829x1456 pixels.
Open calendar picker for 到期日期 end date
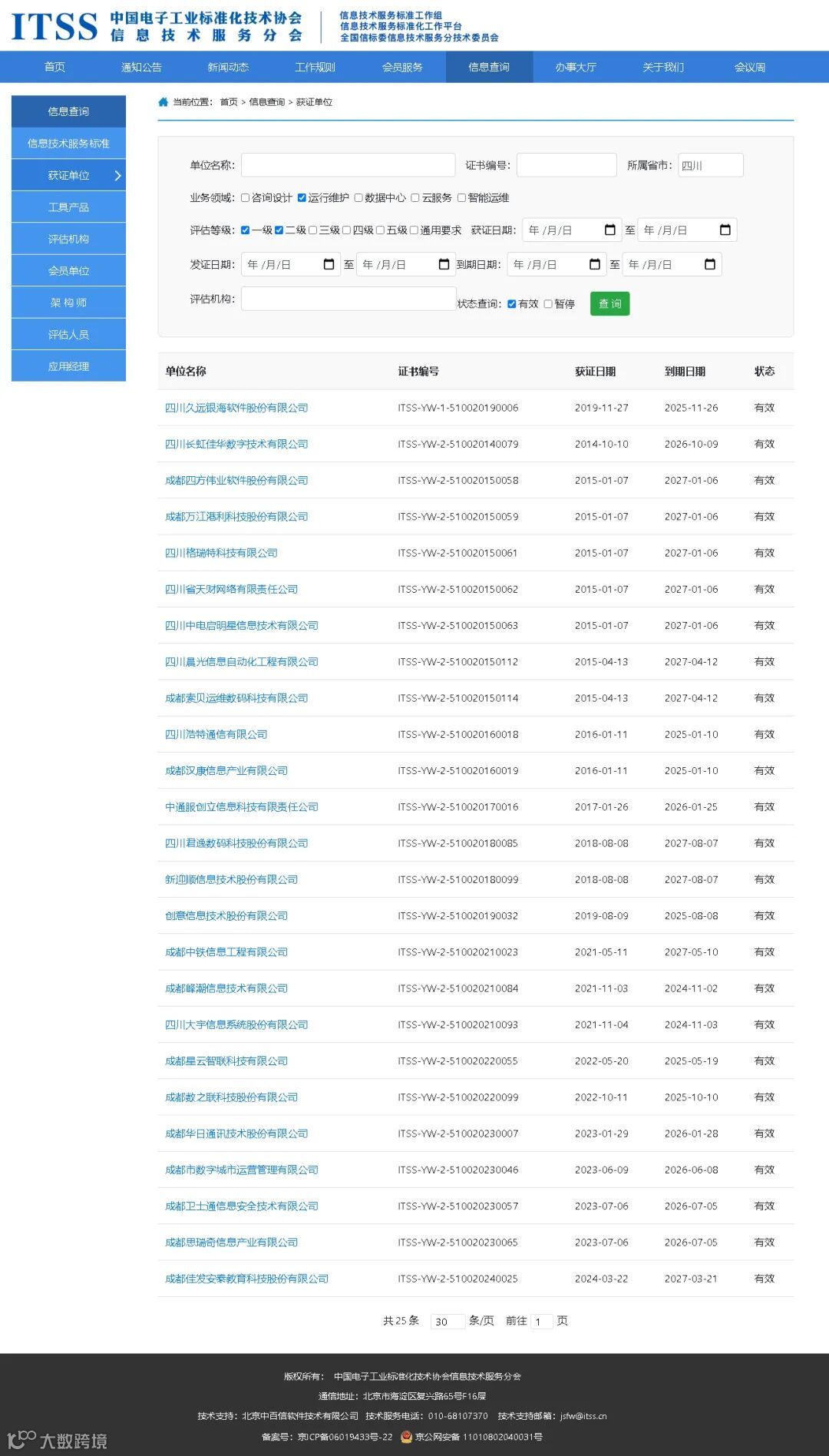(710, 265)
